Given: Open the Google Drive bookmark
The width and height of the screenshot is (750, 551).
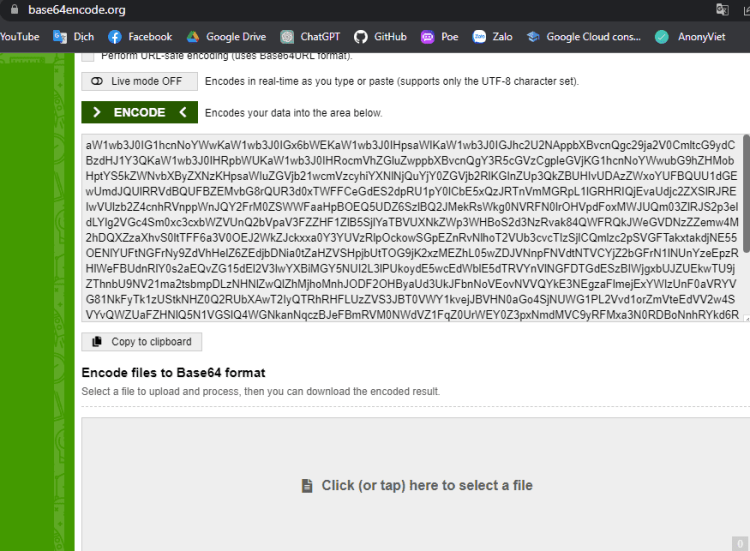Looking at the screenshot, I should point(226,37).
